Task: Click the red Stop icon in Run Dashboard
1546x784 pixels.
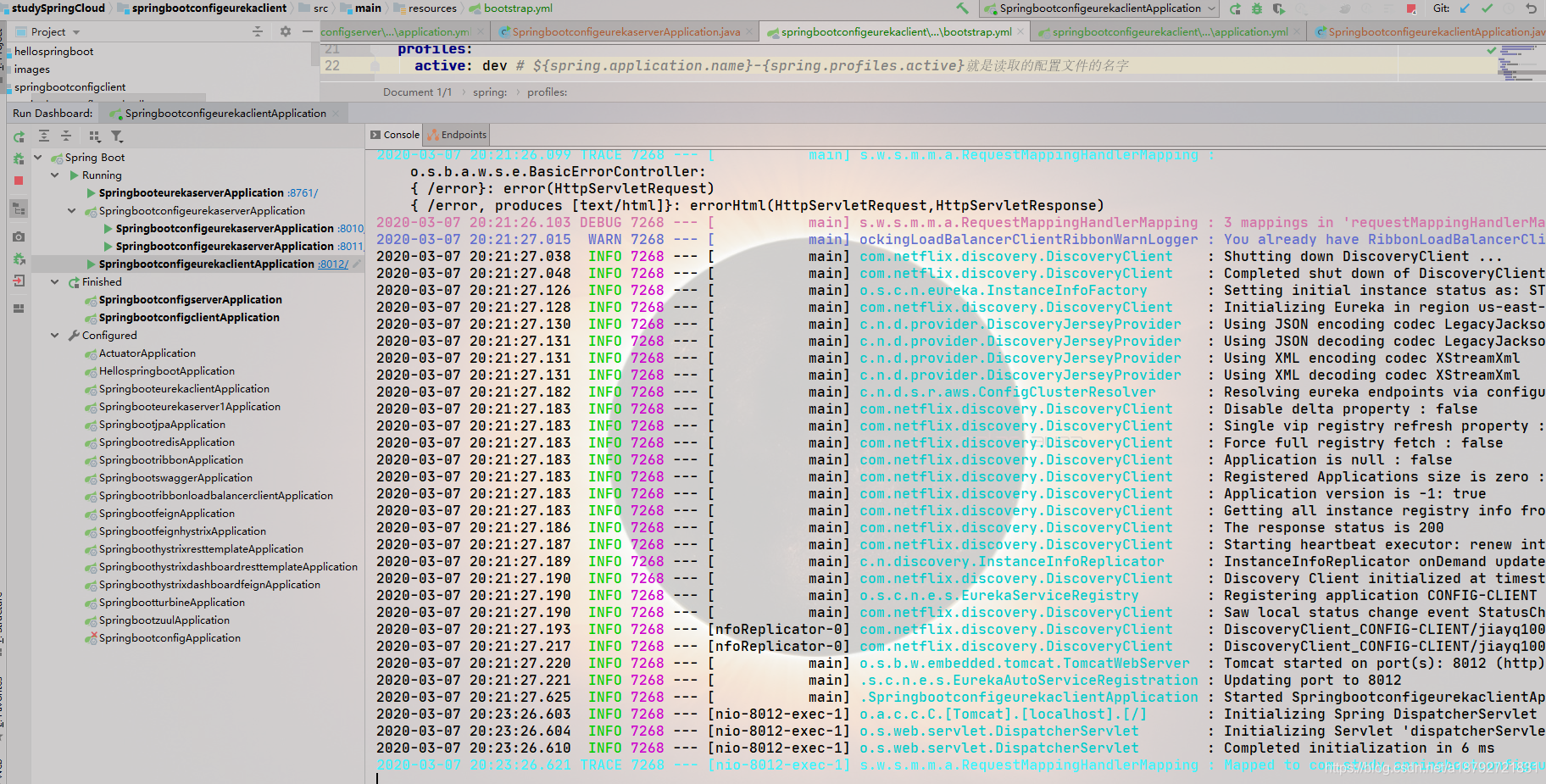Action: pyautogui.click(x=19, y=181)
